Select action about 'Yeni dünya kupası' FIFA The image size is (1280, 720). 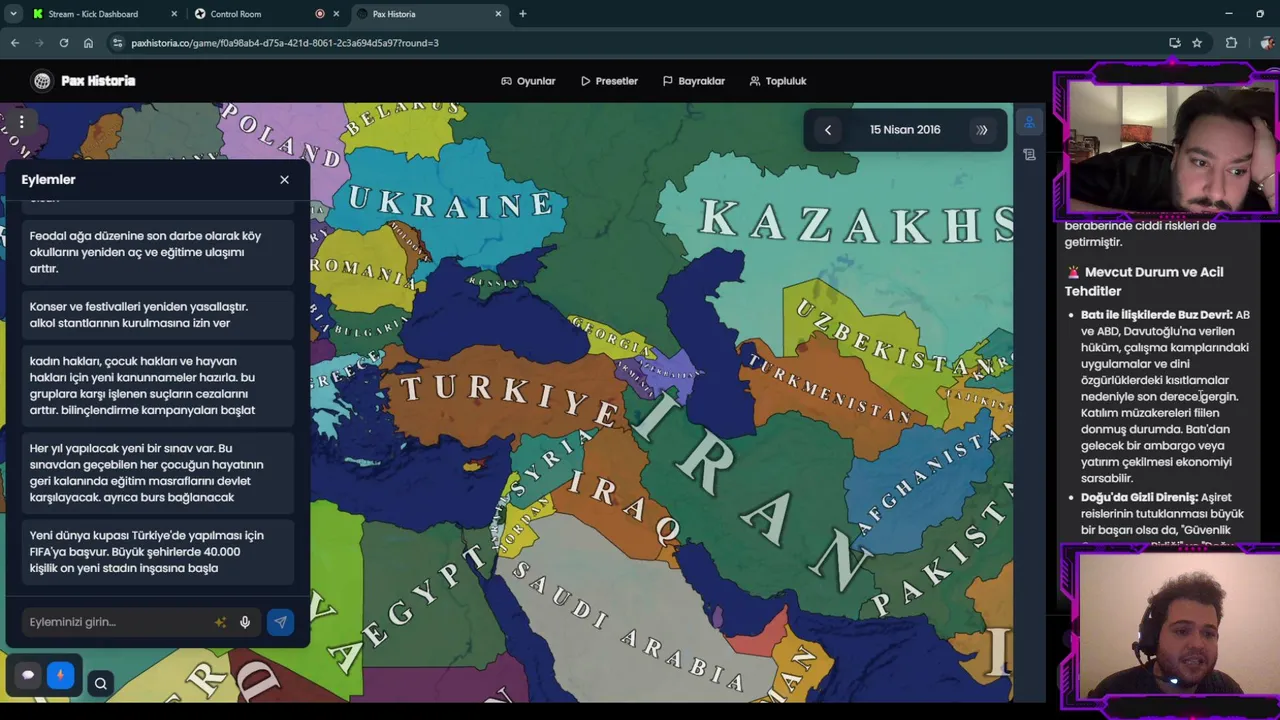click(158, 552)
